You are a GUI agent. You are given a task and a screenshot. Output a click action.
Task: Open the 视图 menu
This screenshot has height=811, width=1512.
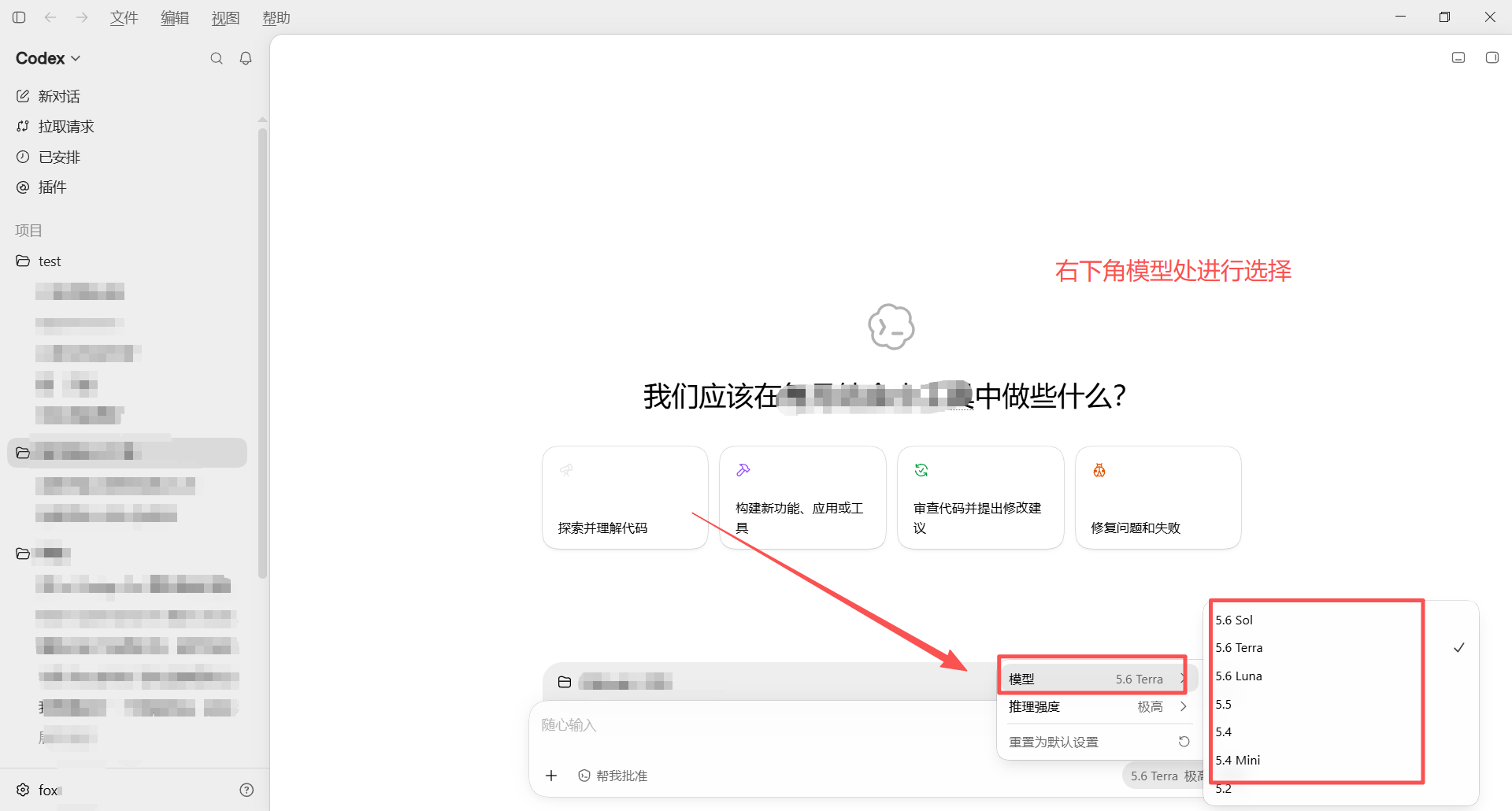pyautogui.click(x=225, y=17)
